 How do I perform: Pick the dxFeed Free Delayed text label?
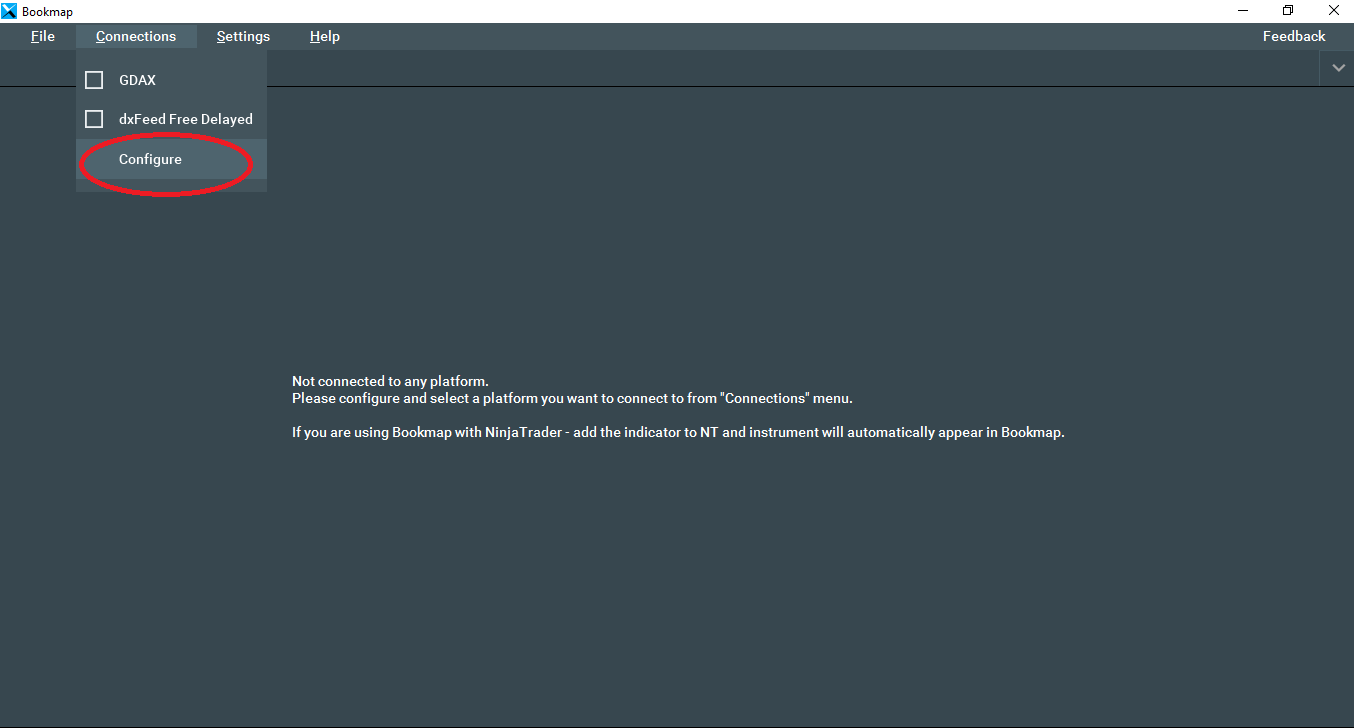[185, 119]
